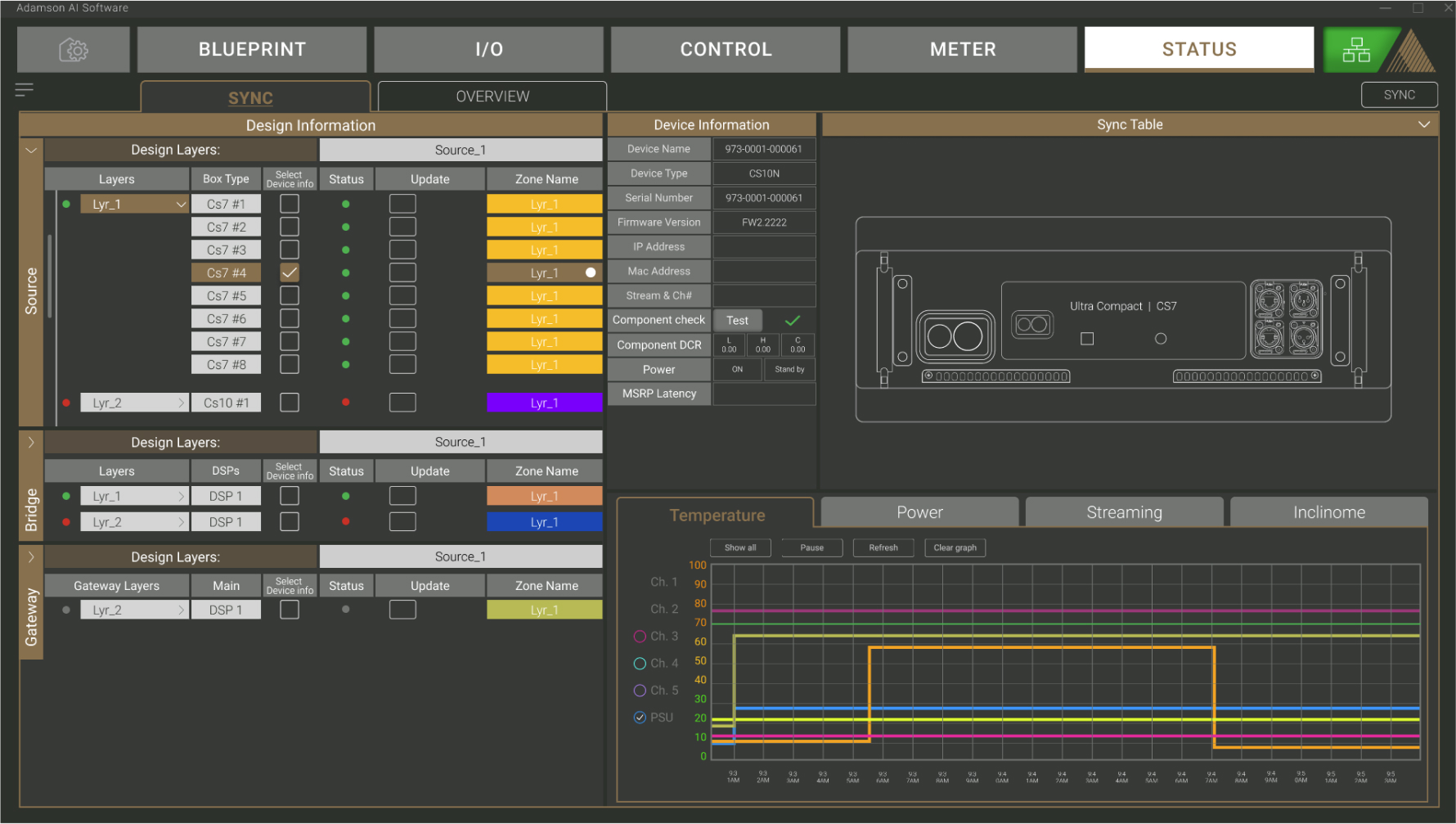Toggle the Ch. 4 channel circle
This screenshot has height=824, width=1456.
click(640, 664)
